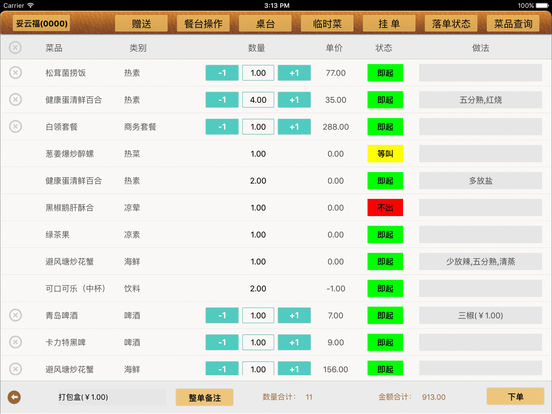Edit the 4.00 quantity field of 健康蛋清鲜百合

click(258, 100)
